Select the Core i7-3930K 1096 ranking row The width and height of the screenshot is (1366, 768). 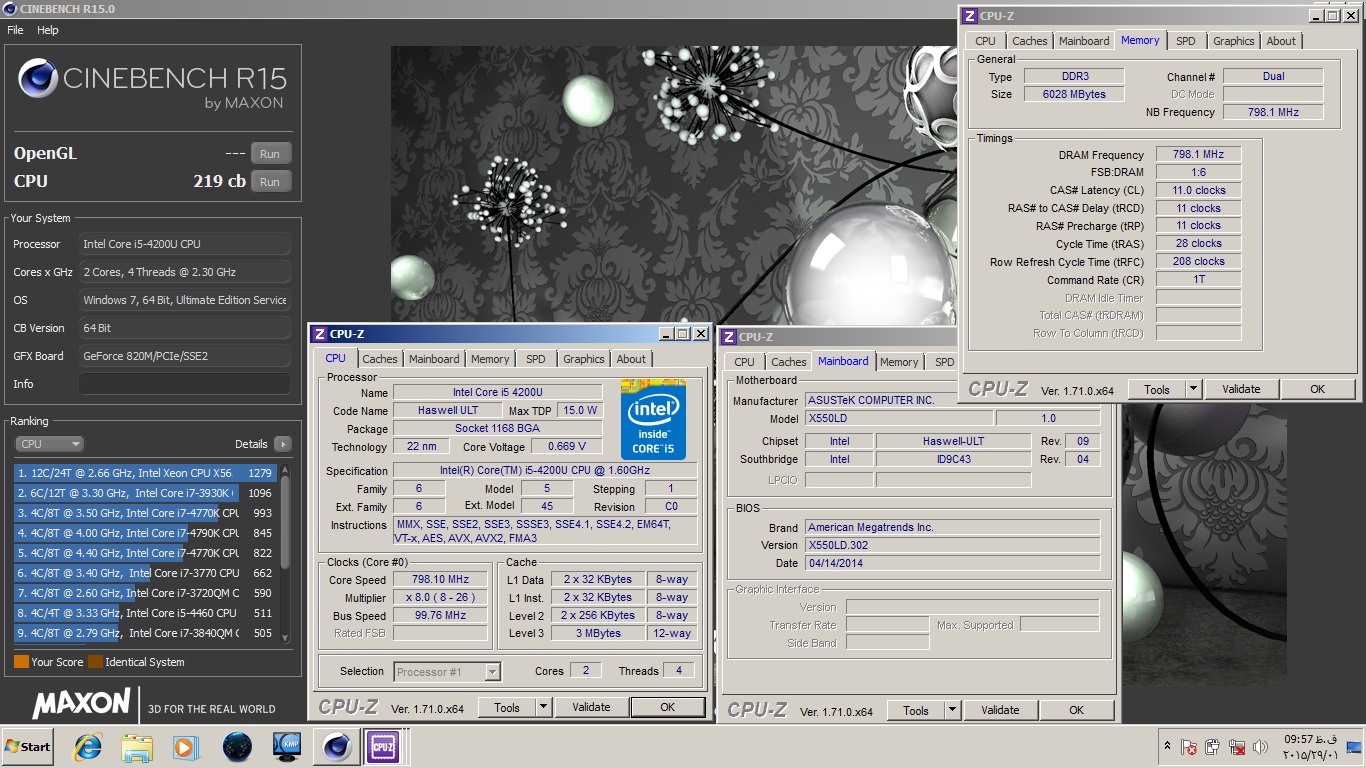pyautogui.click(x=144, y=493)
